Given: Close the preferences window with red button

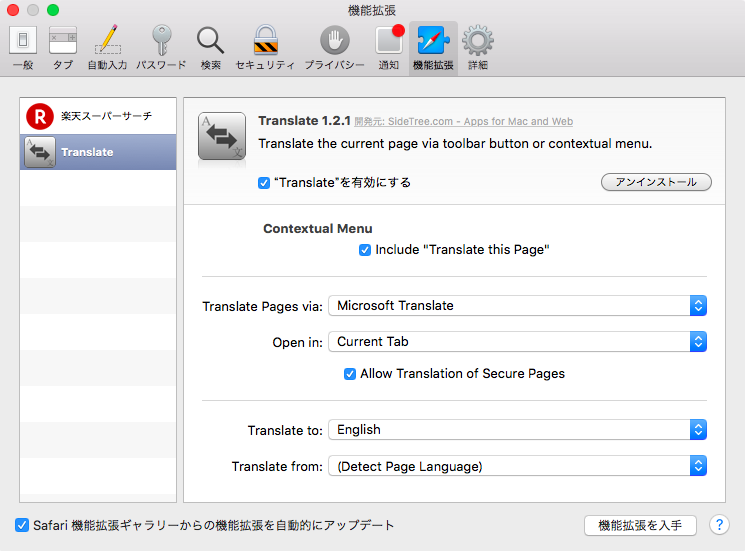Looking at the screenshot, I should (13, 10).
